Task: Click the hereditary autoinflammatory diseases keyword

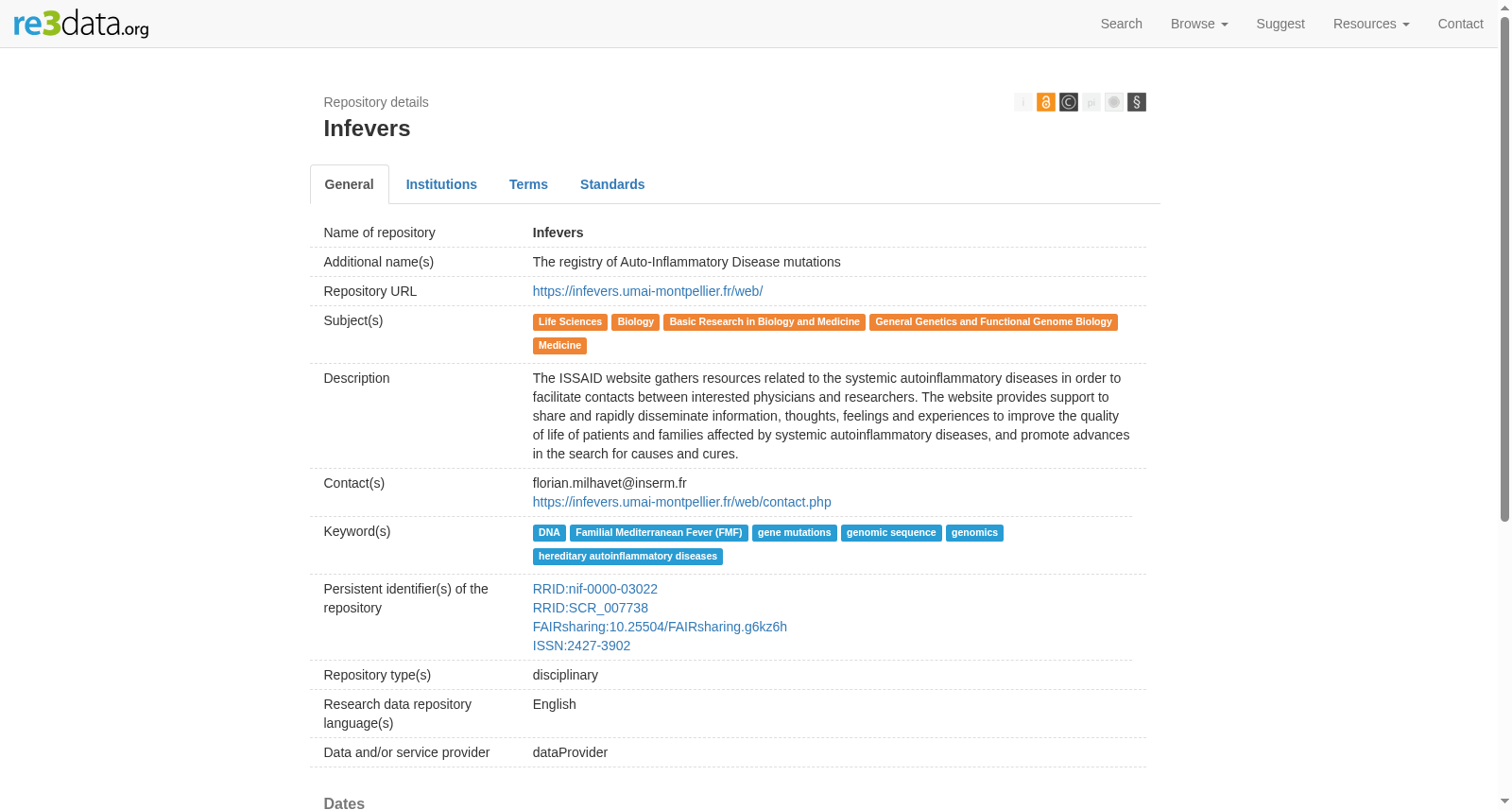Action: click(x=627, y=557)
